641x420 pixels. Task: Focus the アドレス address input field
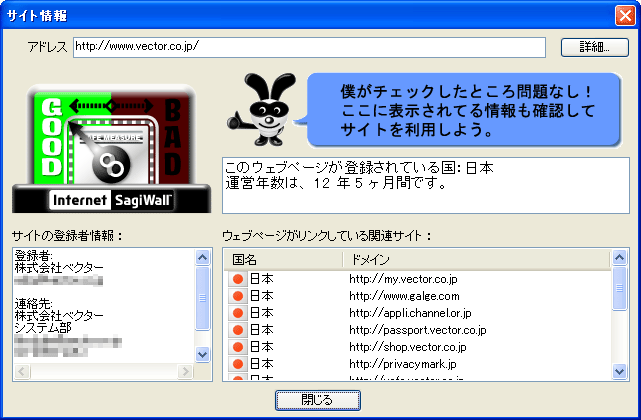pos(309,47)
